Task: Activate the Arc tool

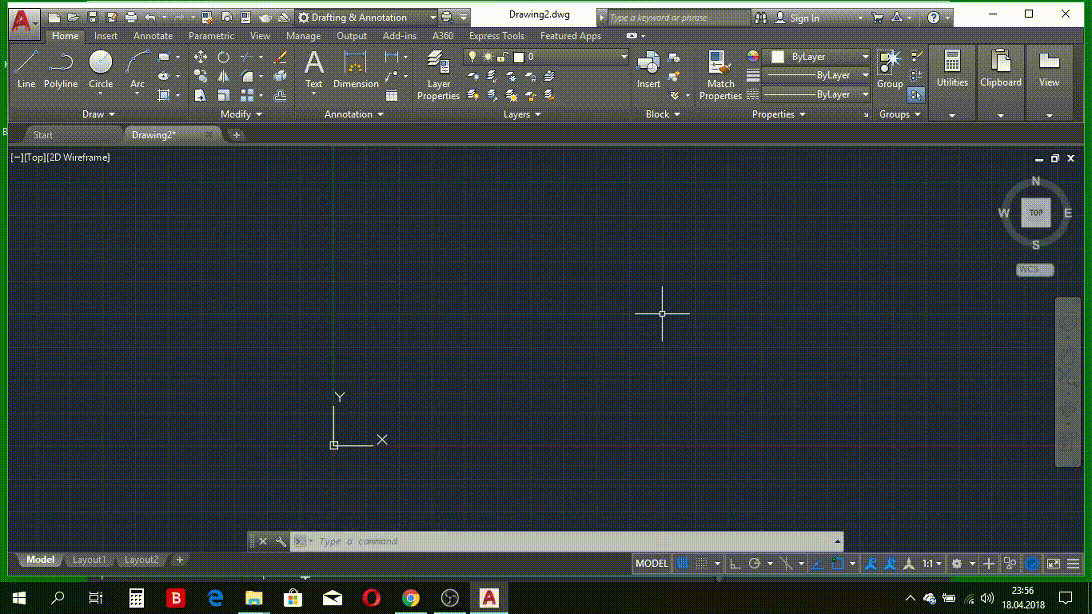Action: pos(137,69)
